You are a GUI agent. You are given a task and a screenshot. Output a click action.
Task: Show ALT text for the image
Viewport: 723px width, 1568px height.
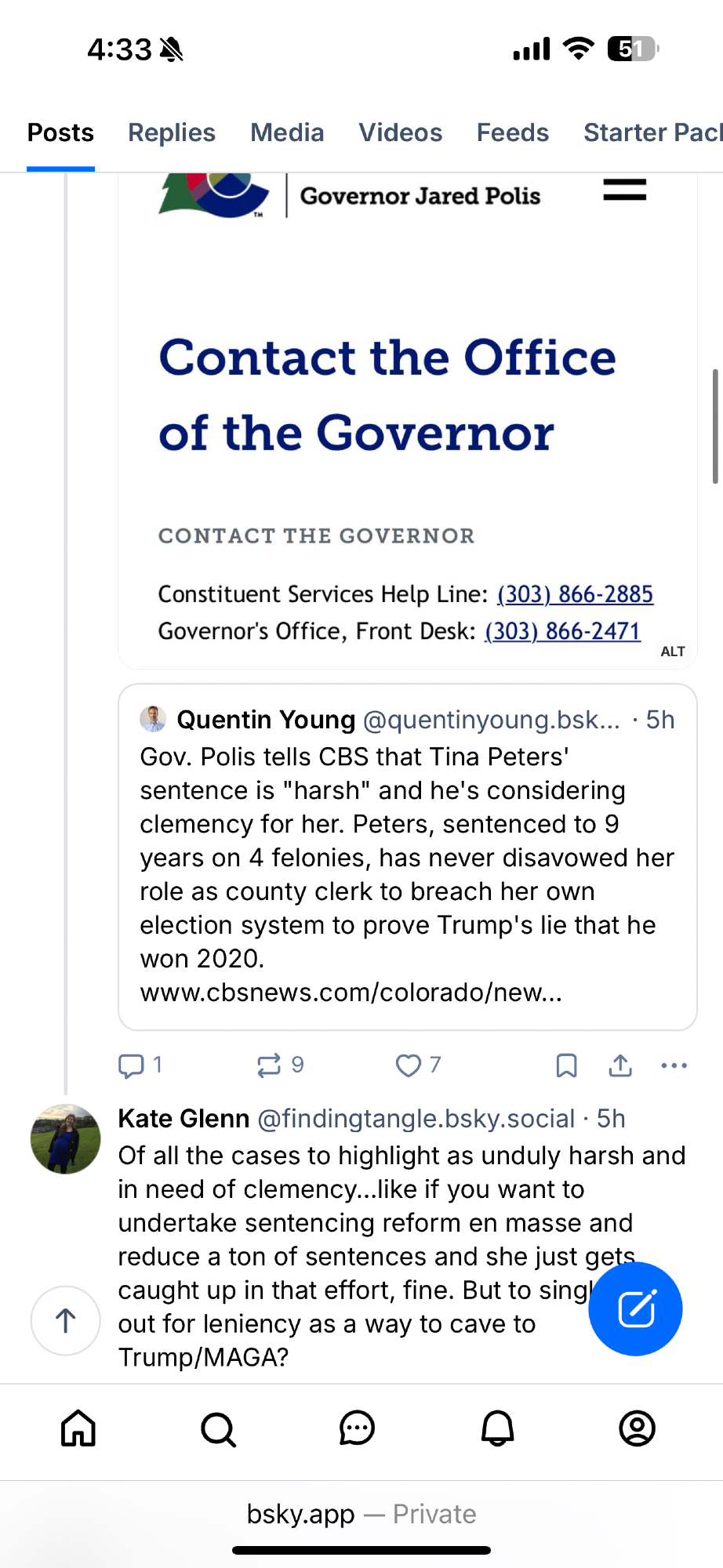point(673,652)
